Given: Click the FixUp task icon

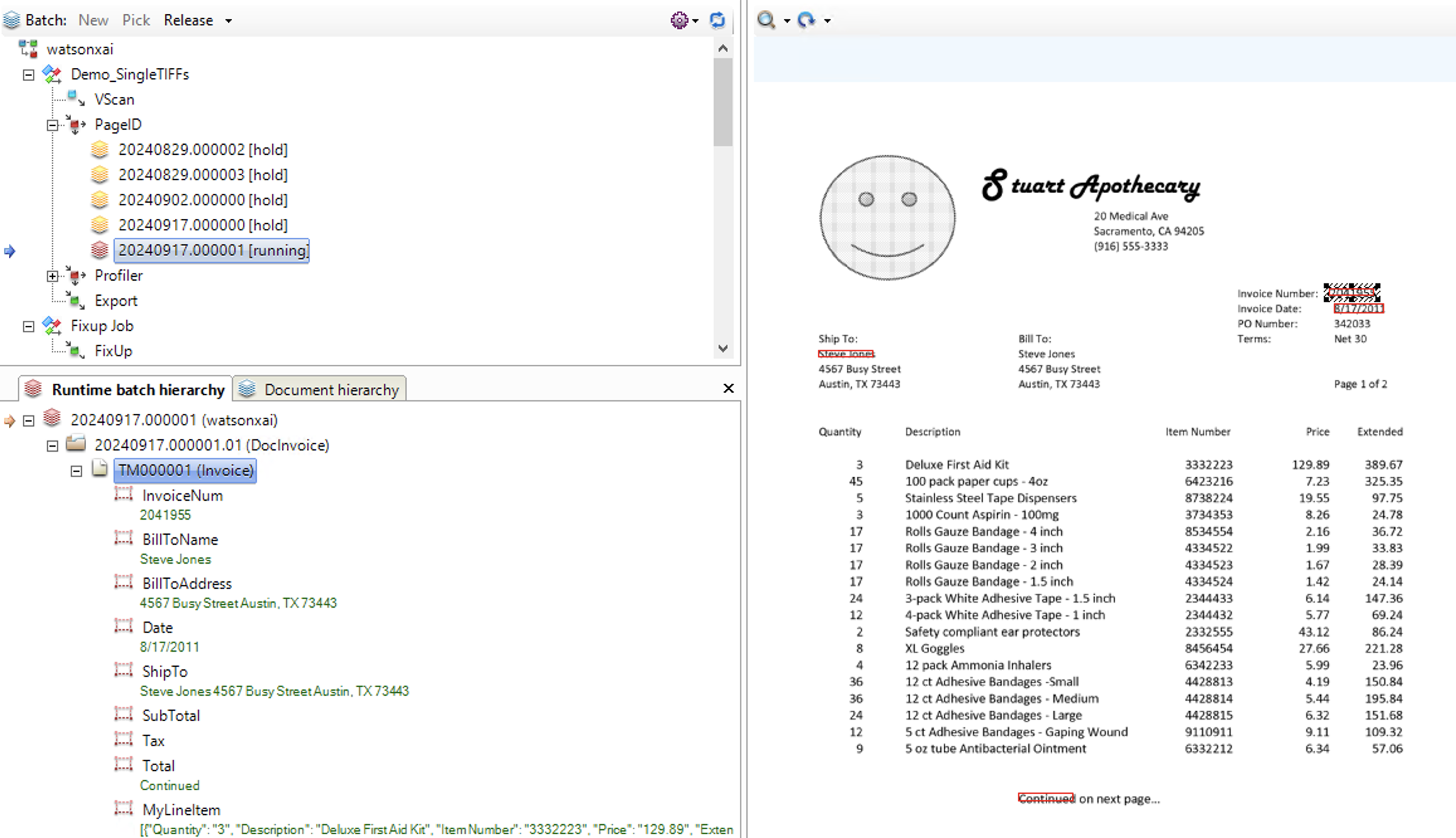Looking at the screenshot, I should (x=76, y=350).
